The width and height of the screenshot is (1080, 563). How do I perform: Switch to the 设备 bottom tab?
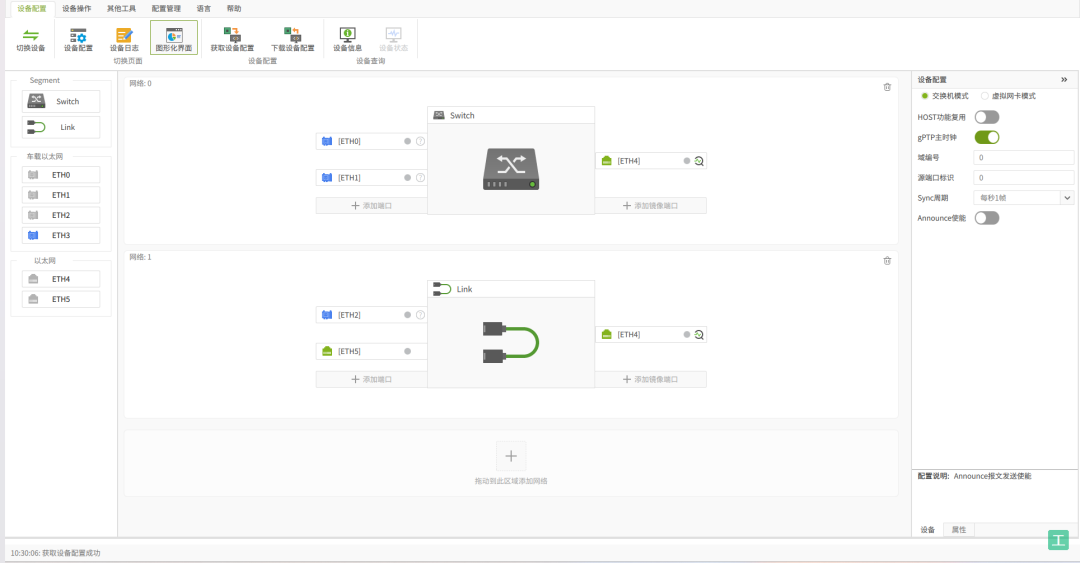(928, 530)
